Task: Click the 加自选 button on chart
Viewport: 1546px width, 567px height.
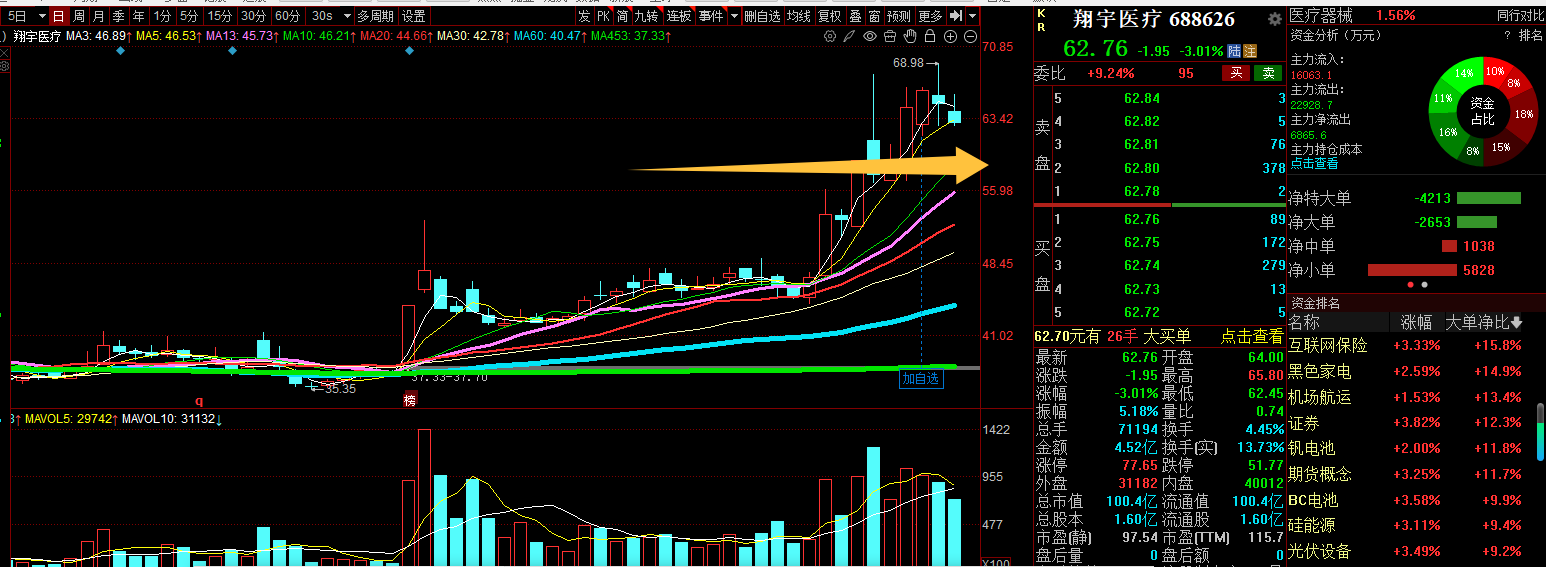Action: tap(921, 378)
